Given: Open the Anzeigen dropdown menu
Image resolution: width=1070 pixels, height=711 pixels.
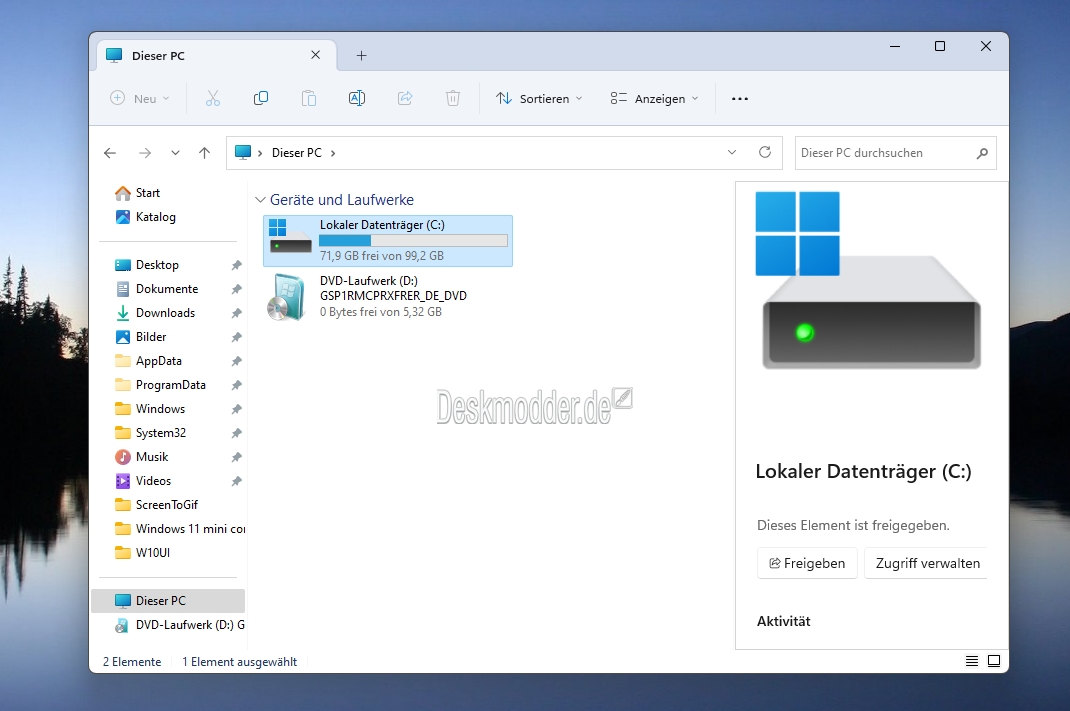Looking at the screenshot, I should [x=654, y=98].
